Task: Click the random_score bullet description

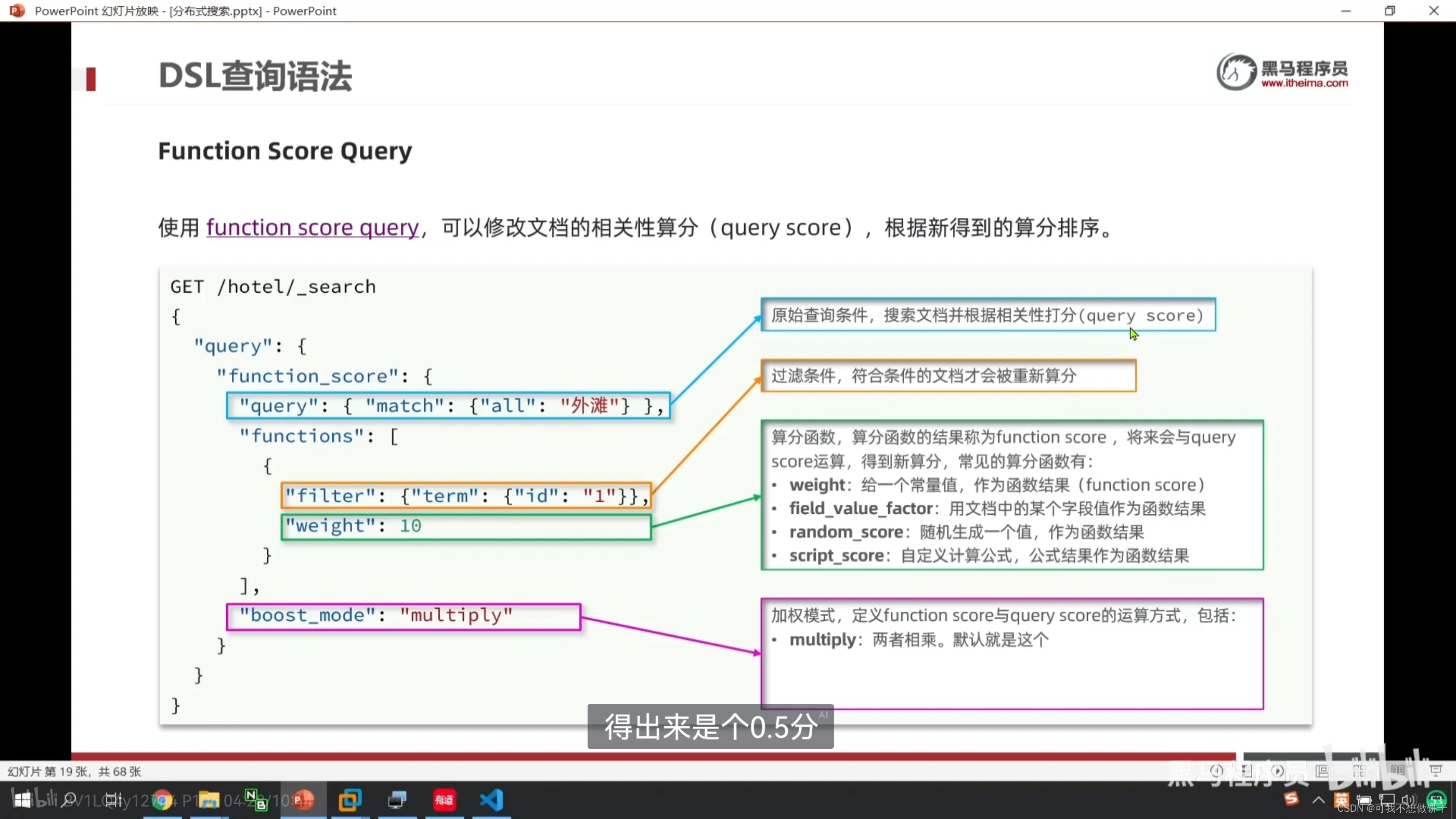Action: pos(967,532)
